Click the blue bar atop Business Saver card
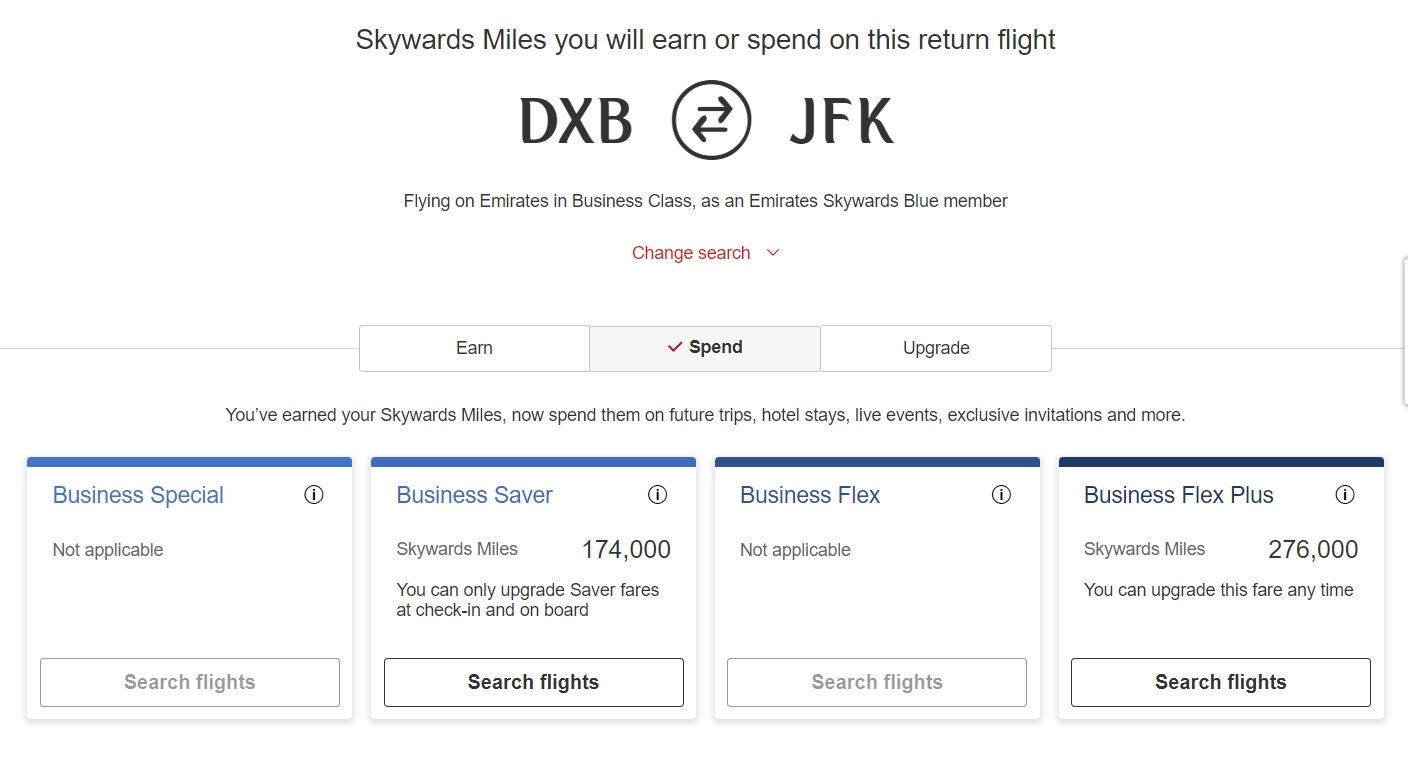This screenshot has height=759, width=1408. (533, 461)
